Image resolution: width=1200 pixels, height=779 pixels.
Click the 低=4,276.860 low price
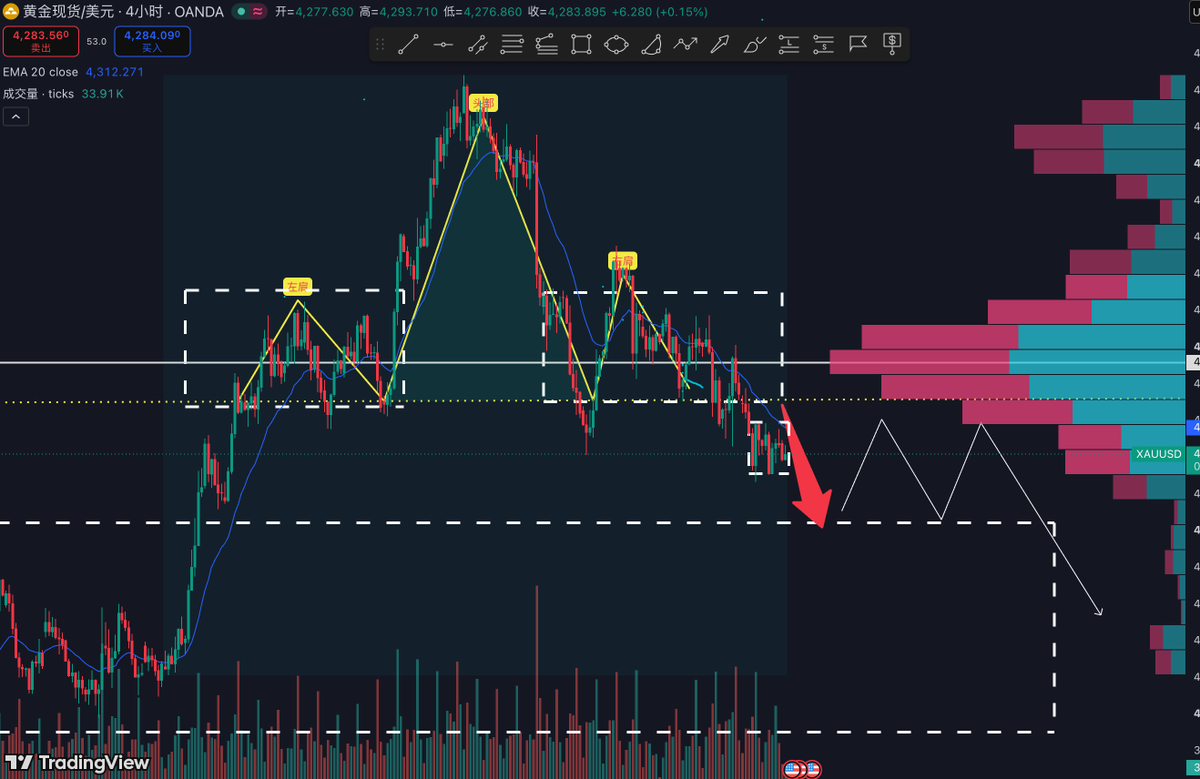(x=482, y=12)
